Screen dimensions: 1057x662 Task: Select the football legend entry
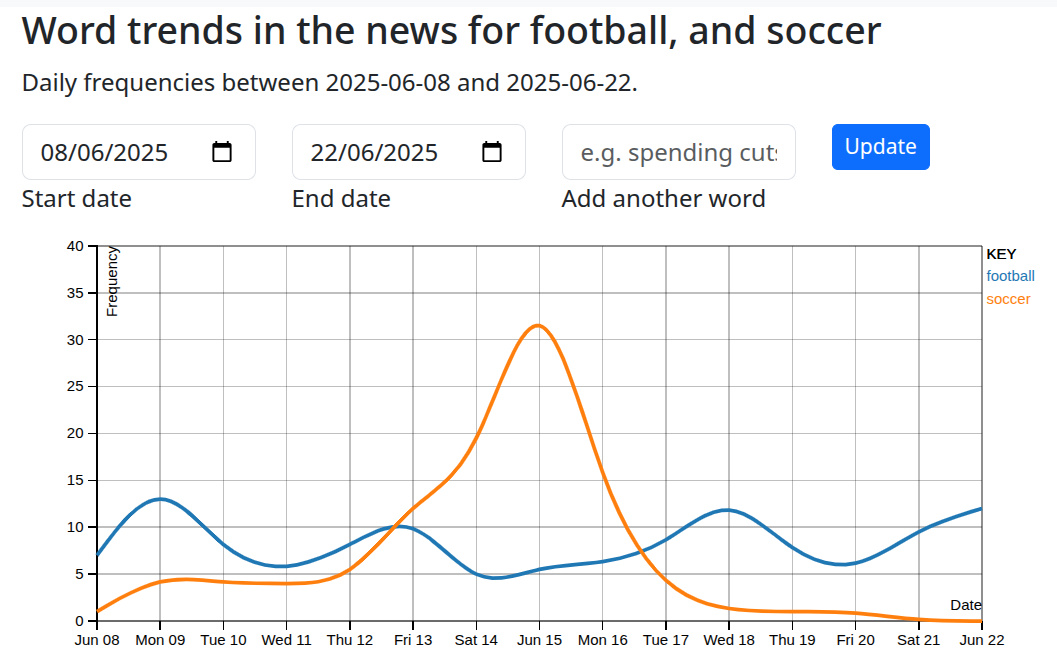(1010, 276)
